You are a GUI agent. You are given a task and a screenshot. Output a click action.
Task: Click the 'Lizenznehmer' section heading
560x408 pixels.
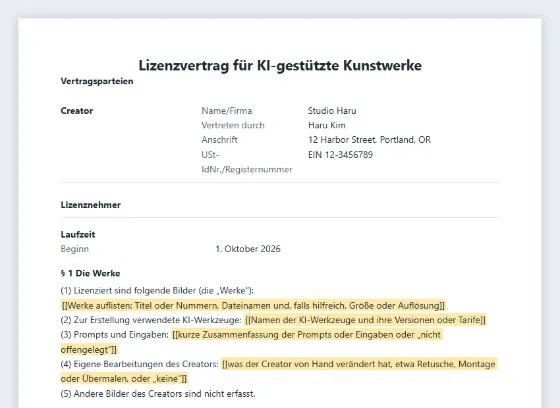[x=91, y=205]
